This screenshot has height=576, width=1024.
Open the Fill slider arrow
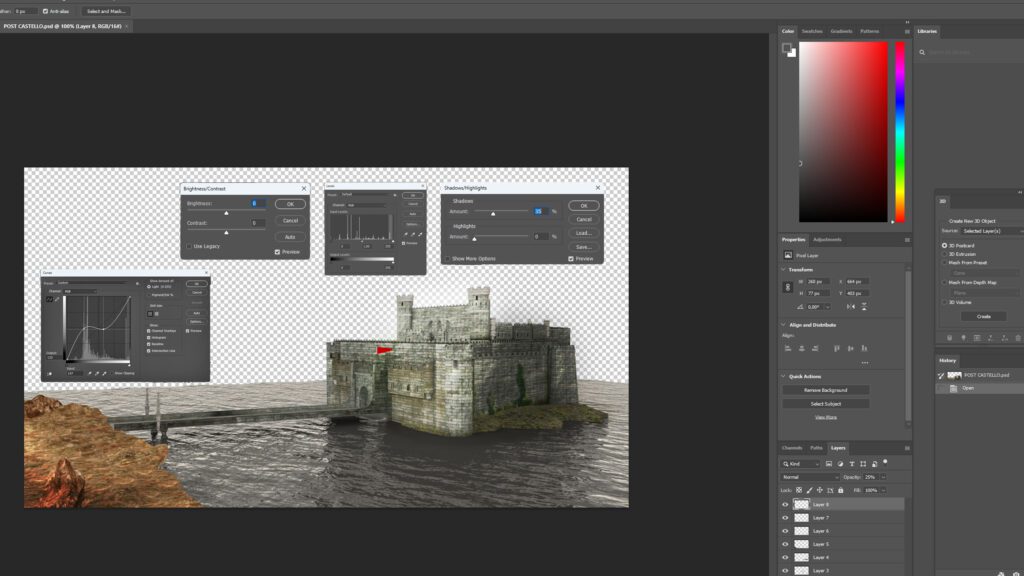tap(884, 490)
